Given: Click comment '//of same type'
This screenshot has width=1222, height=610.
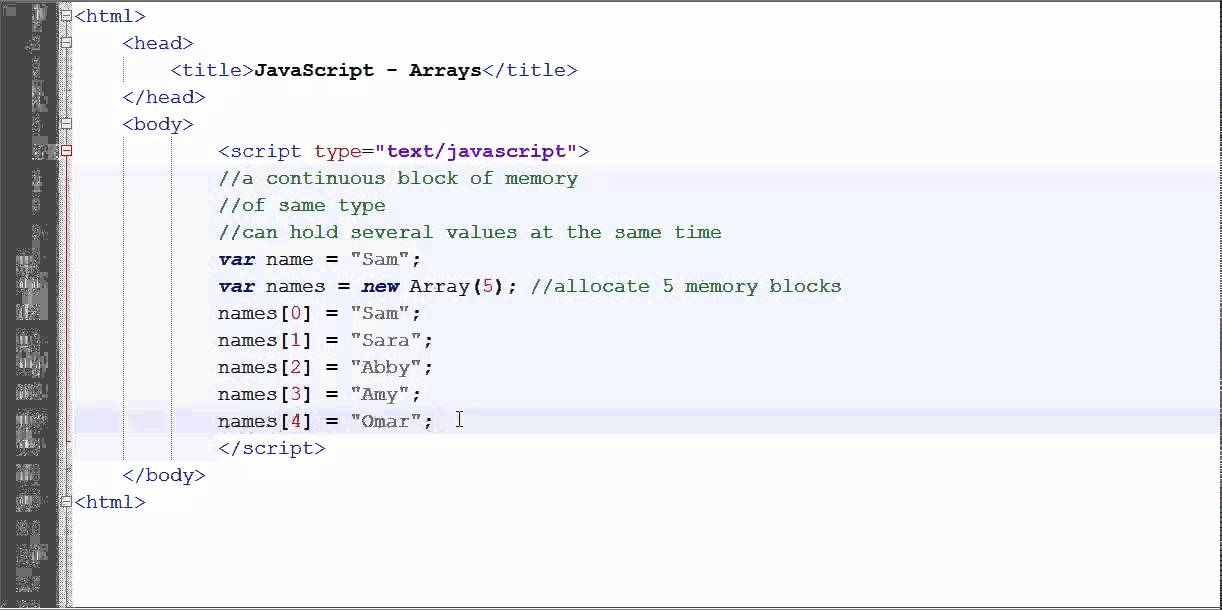Looking at the screenshot, I should 302,205.
